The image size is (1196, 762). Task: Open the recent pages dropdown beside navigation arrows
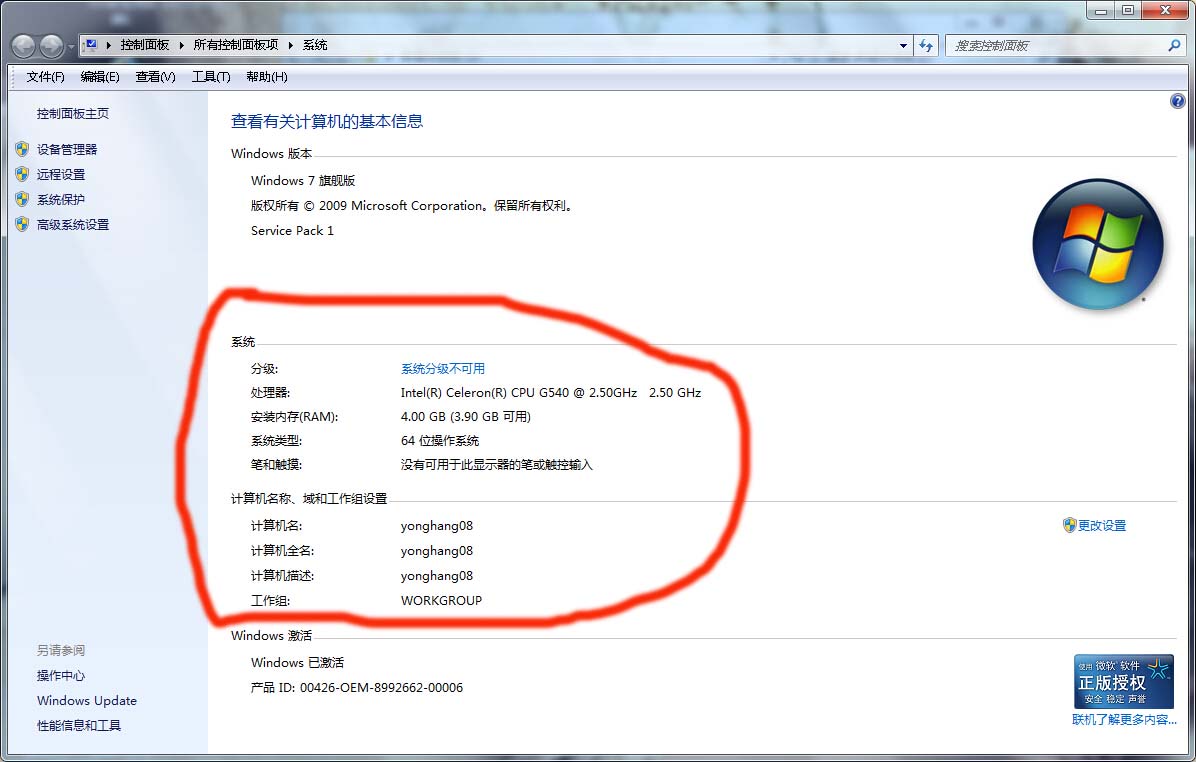[x=70, y=47]
